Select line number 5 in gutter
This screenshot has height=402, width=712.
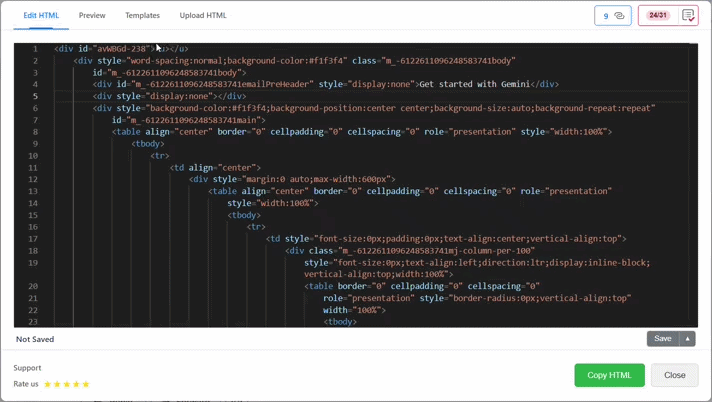click(x=35, y=96)
